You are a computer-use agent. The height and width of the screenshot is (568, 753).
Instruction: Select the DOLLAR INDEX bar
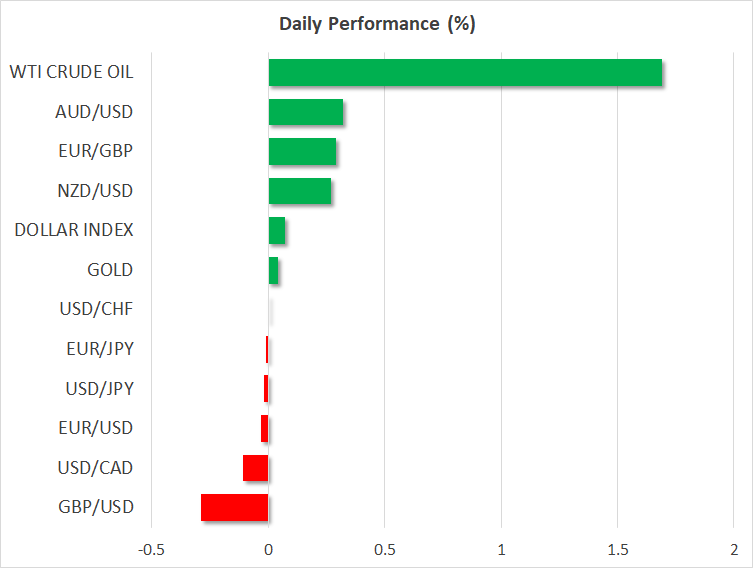[x=277, y=231]
